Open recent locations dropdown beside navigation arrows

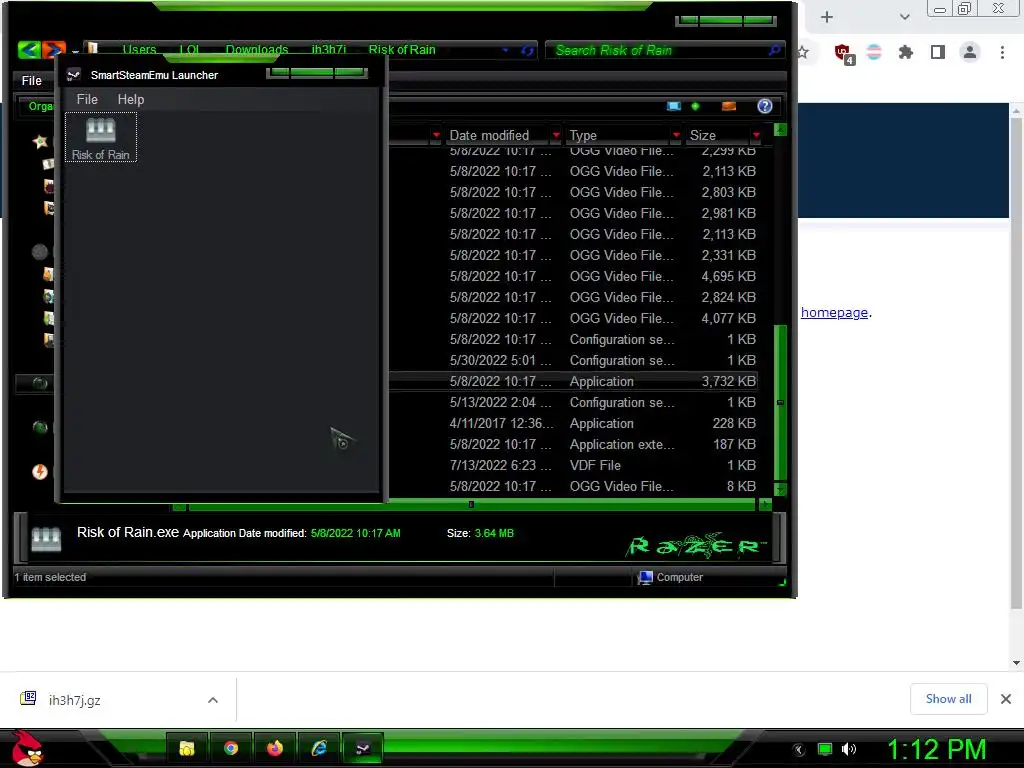click(x=75, y=51)
